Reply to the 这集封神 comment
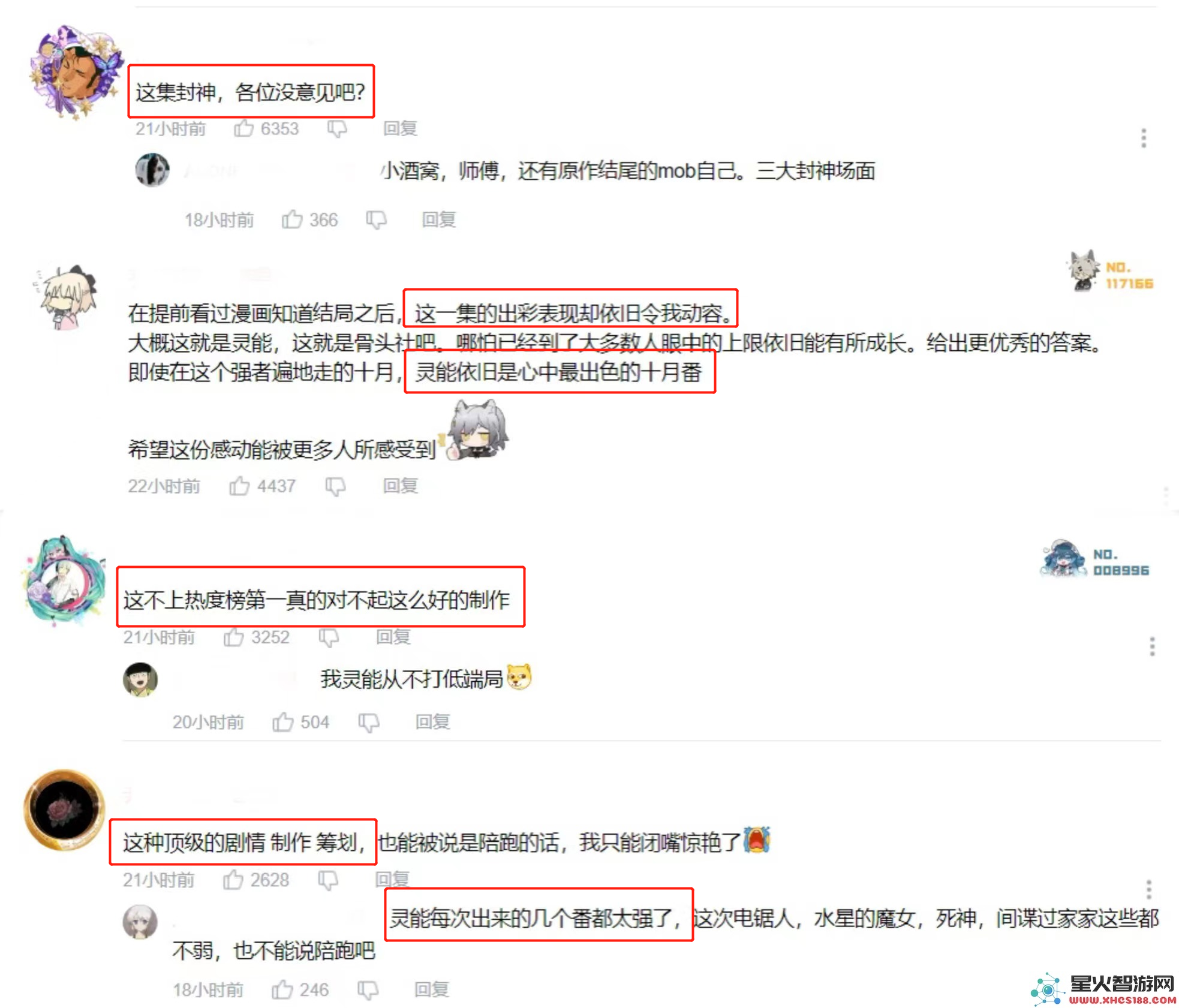1179x1008 pixels. pos(400,128)
